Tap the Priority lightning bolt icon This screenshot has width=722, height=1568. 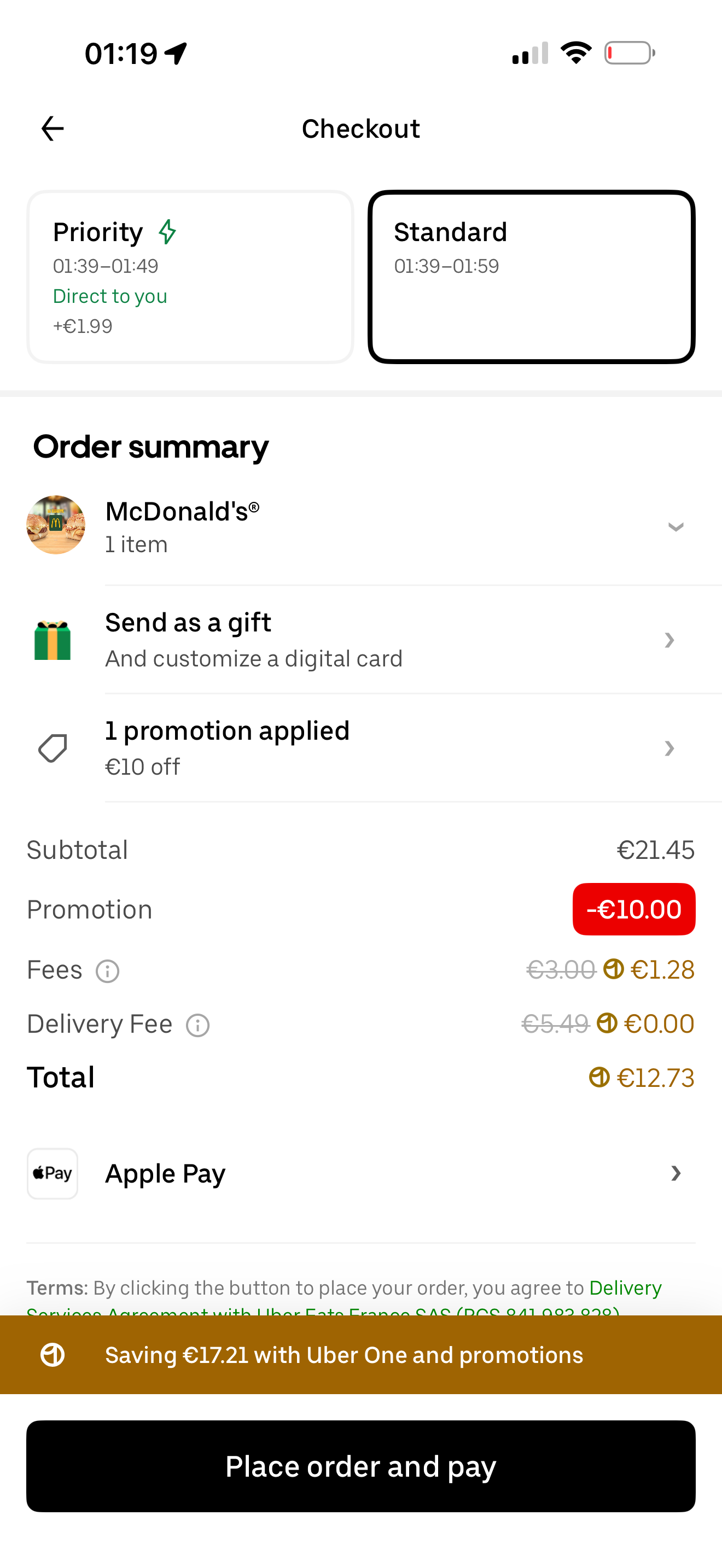coord(167,232)
